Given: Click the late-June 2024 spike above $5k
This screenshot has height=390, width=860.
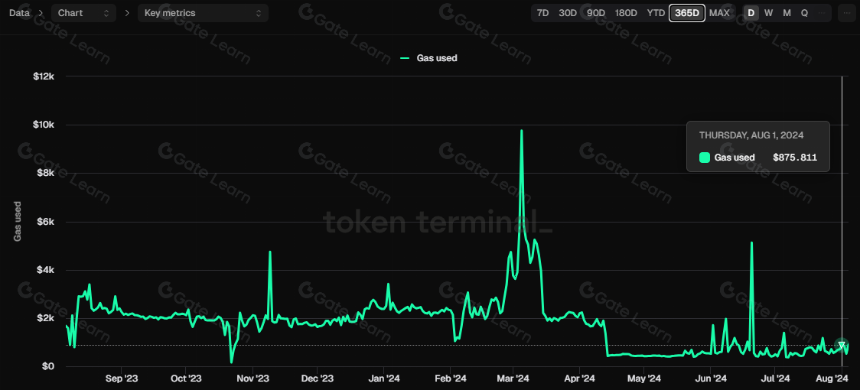Looking at the screenshot, I should pyautogui.click(x=751, y=242).
